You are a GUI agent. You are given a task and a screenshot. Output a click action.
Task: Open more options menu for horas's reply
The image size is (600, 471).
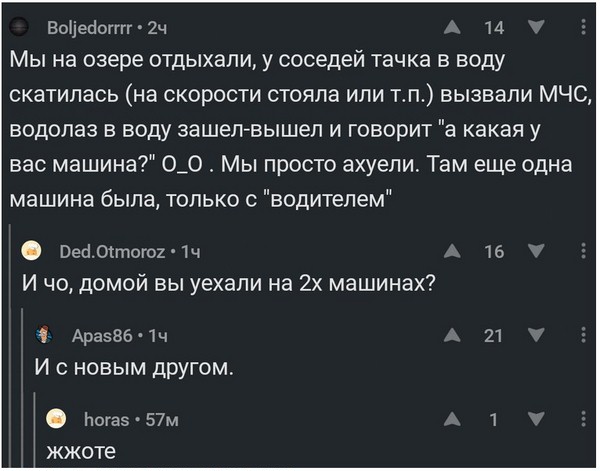pos(582,421)
